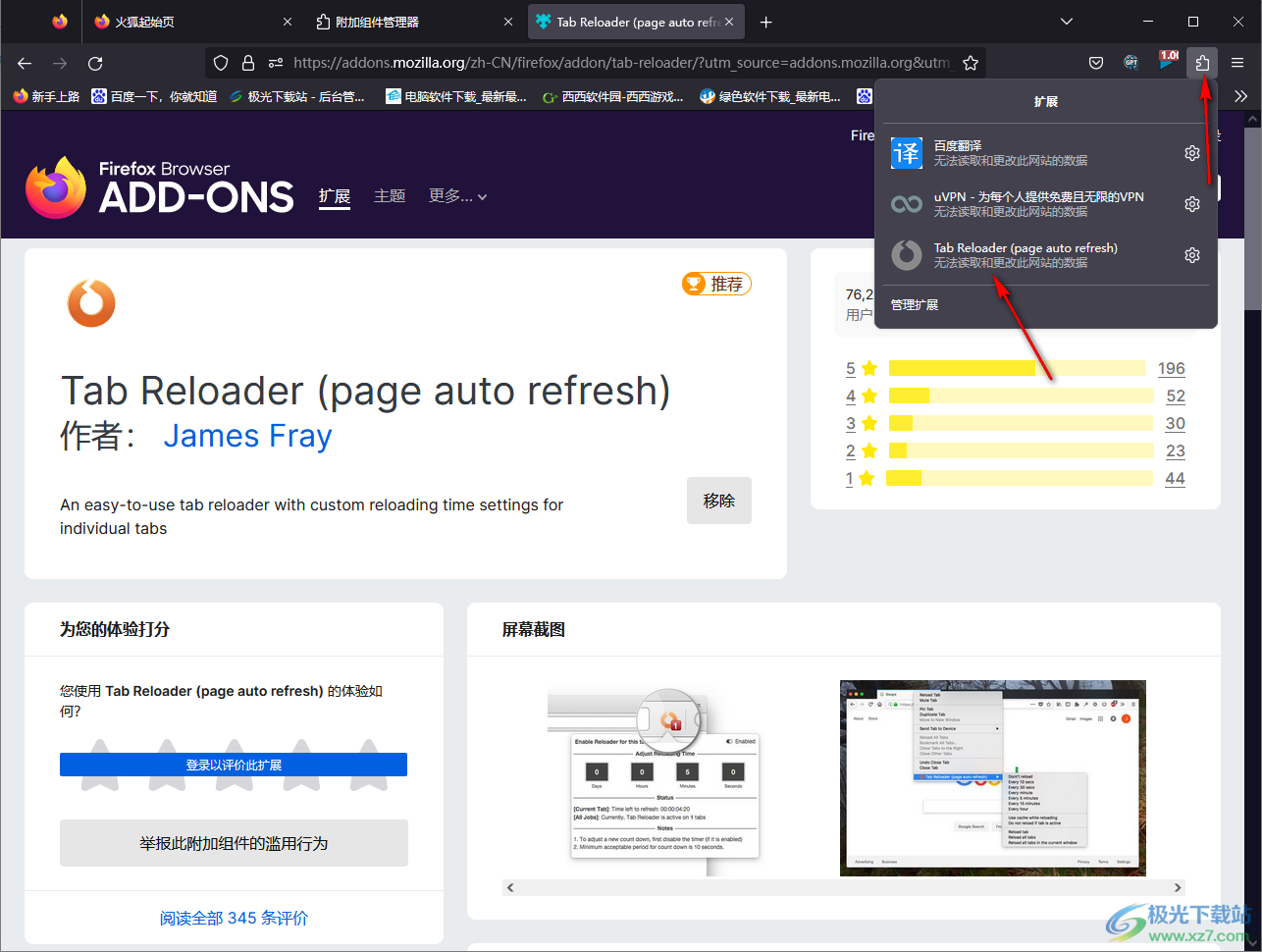This screenshot has height=952, width=1262.
Task: Click the 移除 button
Action: pos(719,501)
